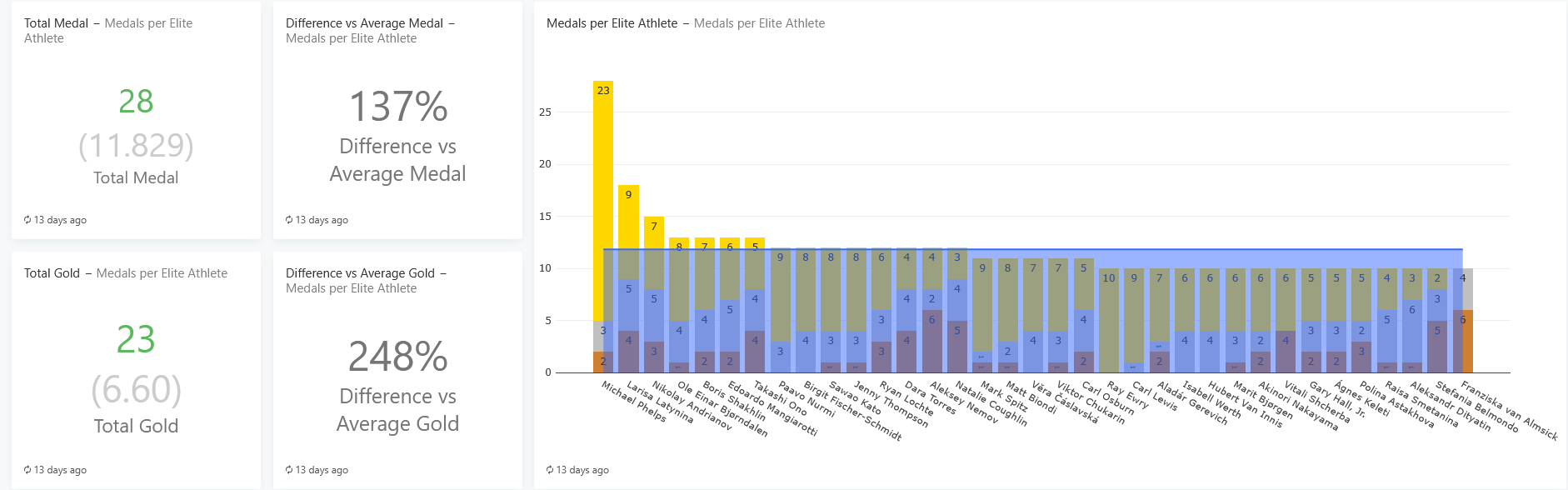Click the green 28 total medal counter
The image size is (1568, 490).
tap(136, 102)
